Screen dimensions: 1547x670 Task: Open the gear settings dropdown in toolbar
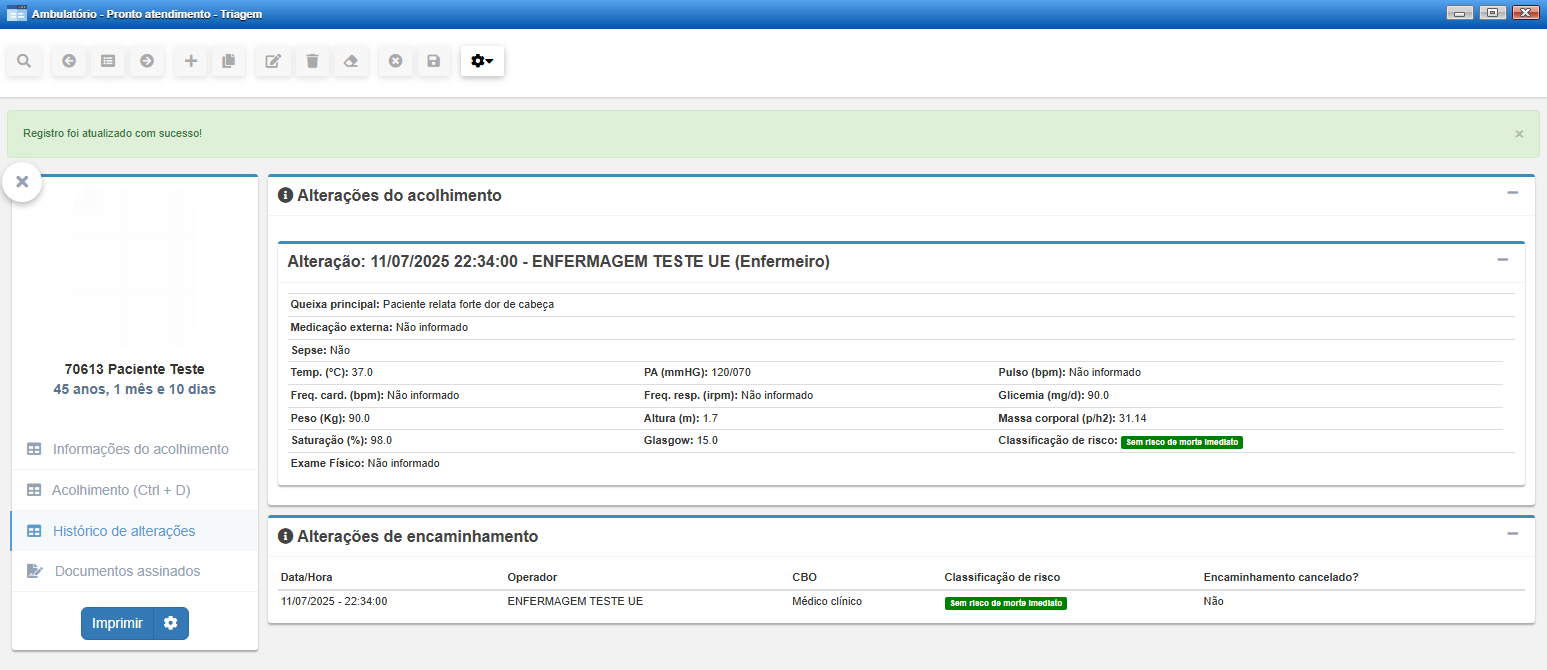482,61
